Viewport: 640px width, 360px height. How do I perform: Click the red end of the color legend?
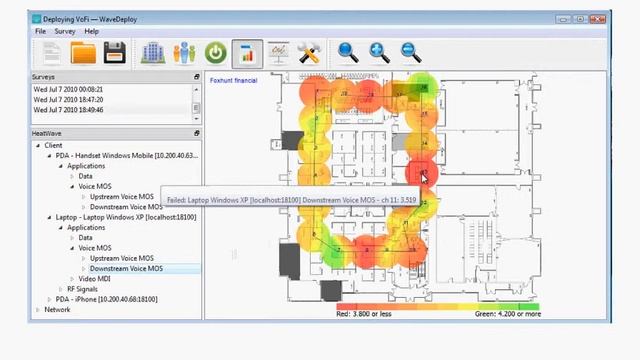click(x=347, y=306)
